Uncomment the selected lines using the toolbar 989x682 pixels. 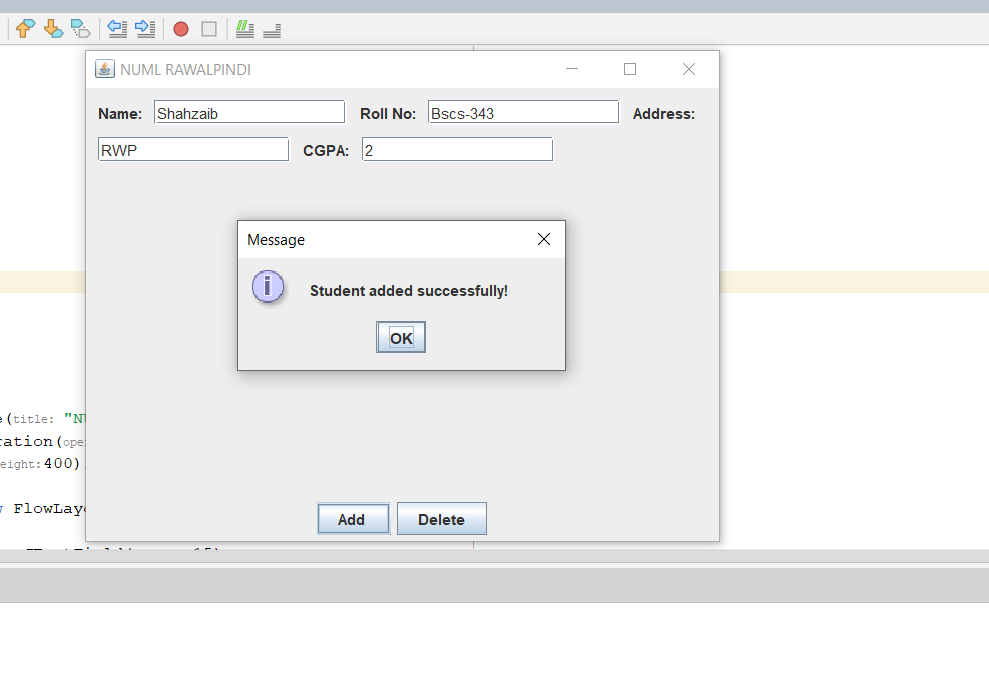pyautogui.click(x=272, y=29)
